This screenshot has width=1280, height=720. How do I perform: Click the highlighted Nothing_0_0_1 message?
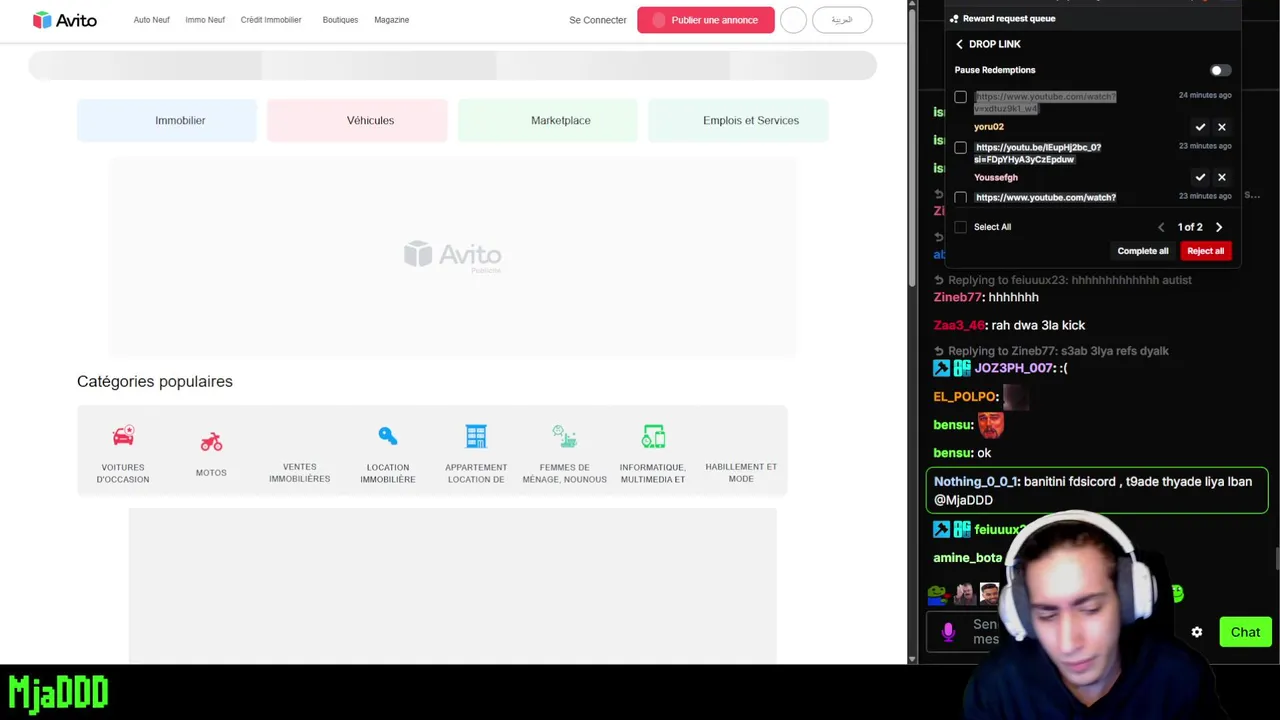tap(1097, 491)
